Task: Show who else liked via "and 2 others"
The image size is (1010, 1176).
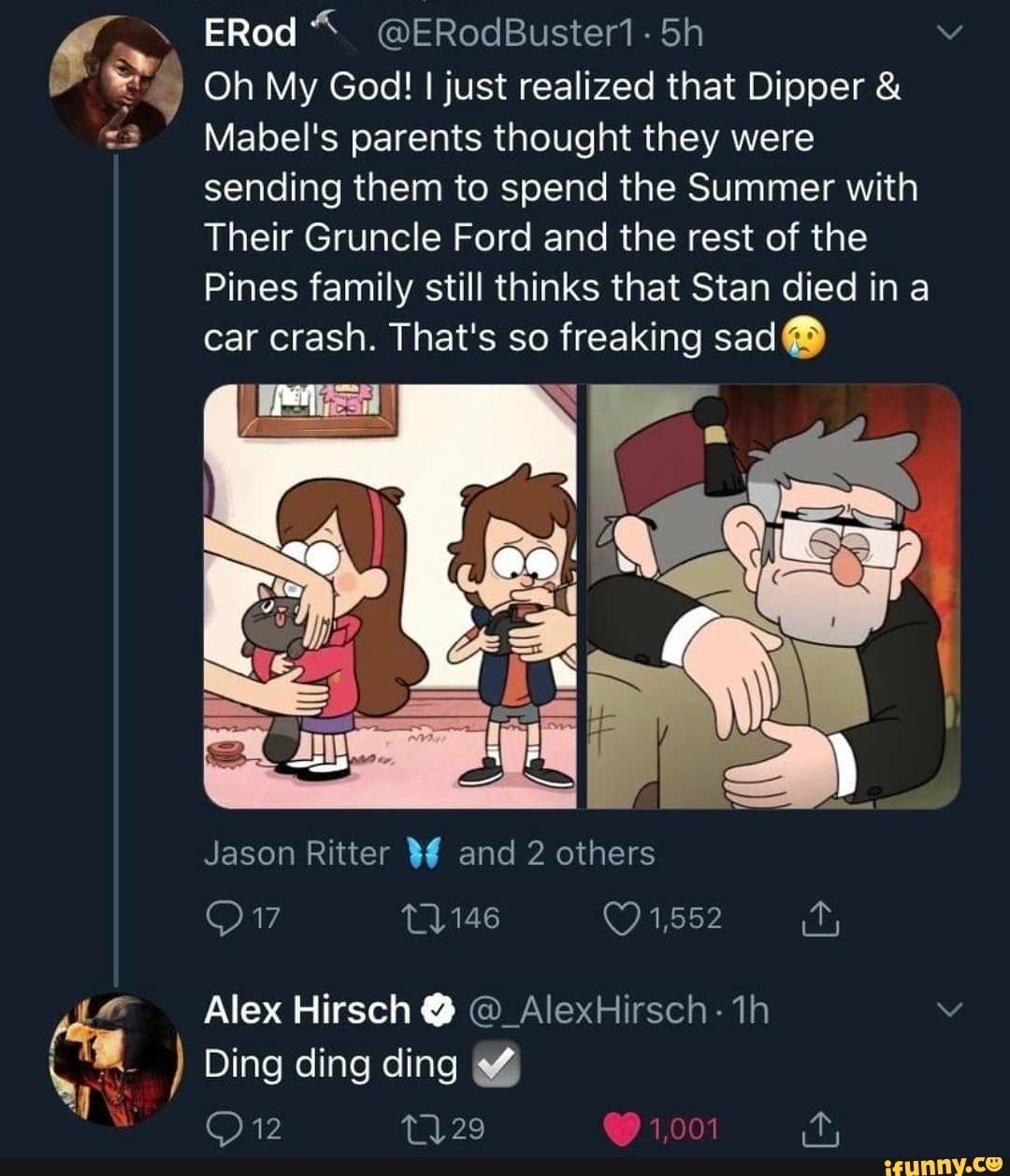Action: tap(556, 853)
